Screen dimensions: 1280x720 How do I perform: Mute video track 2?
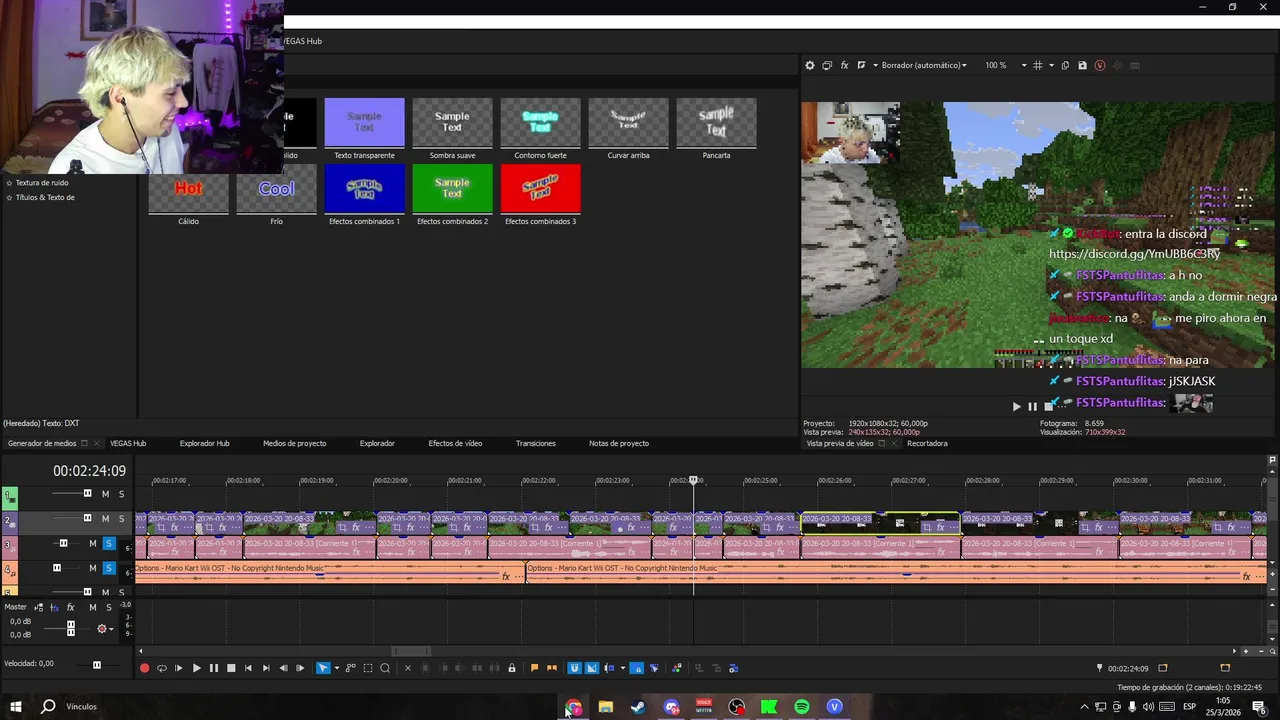105,519
